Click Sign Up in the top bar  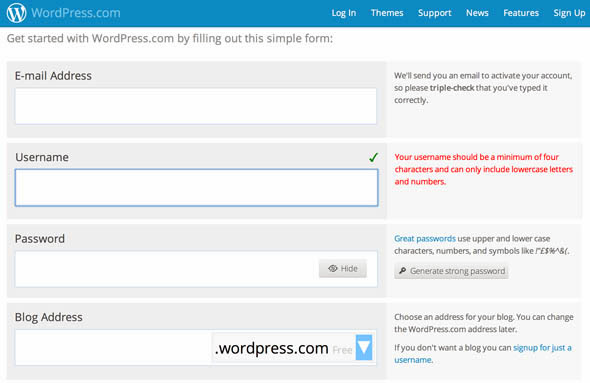coord(569,13)
